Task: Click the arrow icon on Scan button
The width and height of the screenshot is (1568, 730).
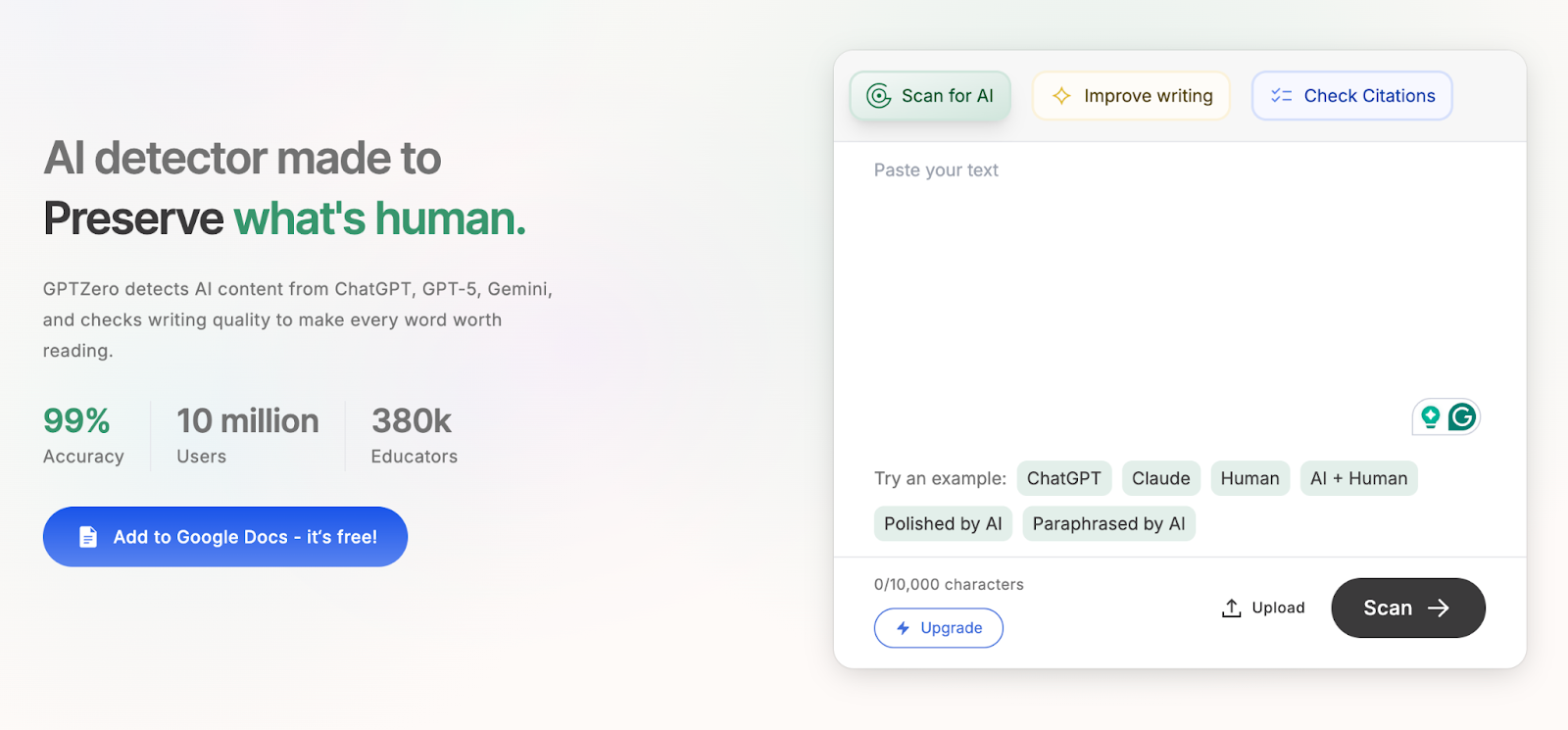Action: click(1438, 608)
